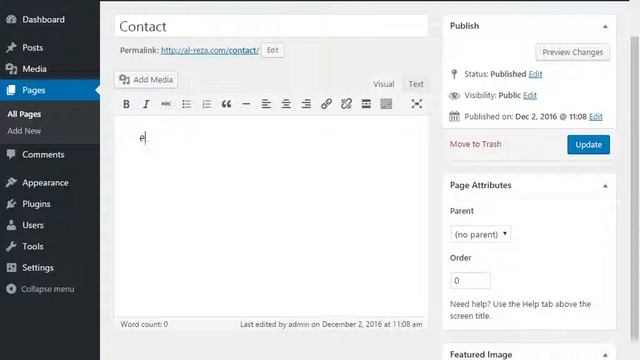Apply italic formatting

coord(146,104)
